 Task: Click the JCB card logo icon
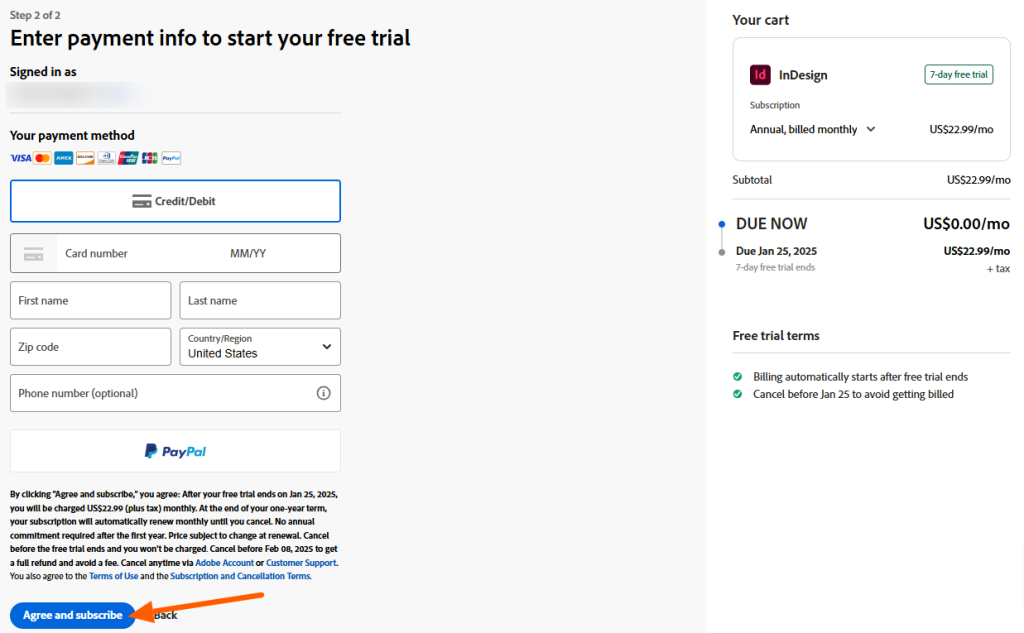(x=150, y=158)
